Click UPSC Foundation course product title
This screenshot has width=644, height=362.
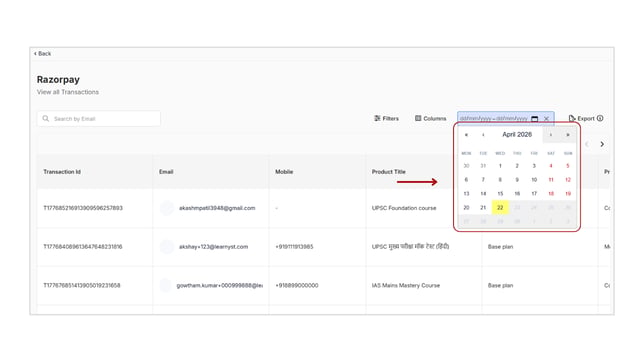pyautogui.click(x=404, y=208)
